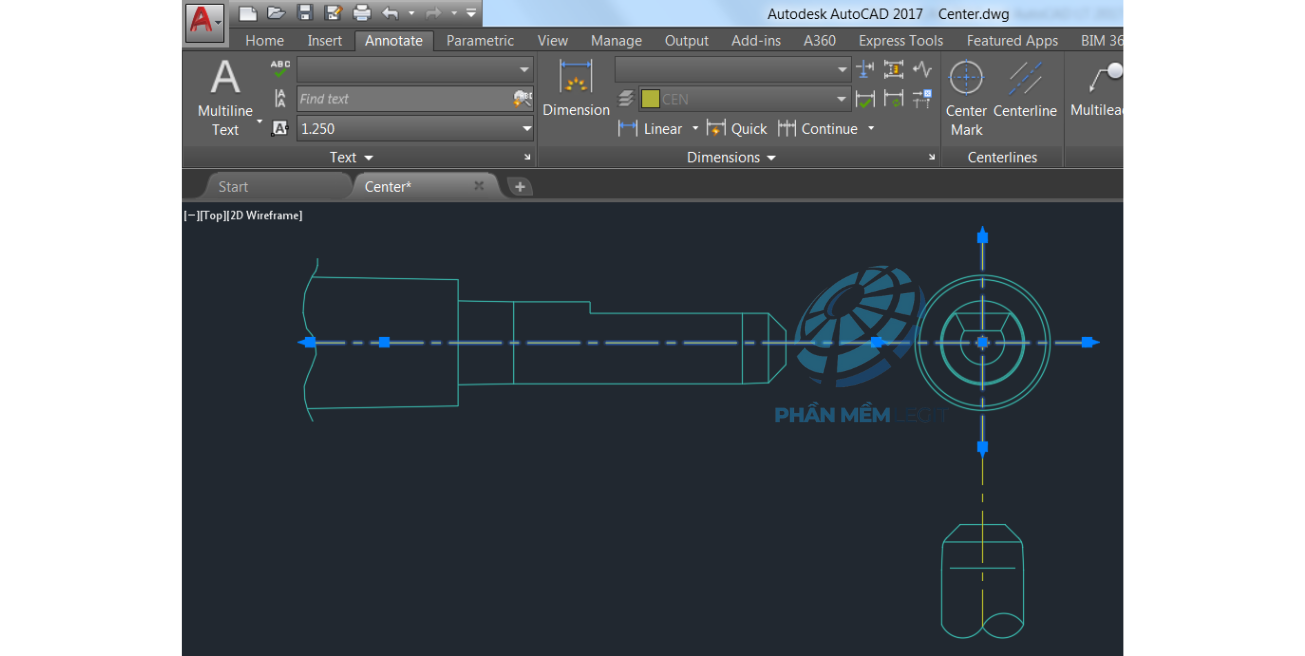Click the dimension Inspect checkmark icon

[866, 98]
